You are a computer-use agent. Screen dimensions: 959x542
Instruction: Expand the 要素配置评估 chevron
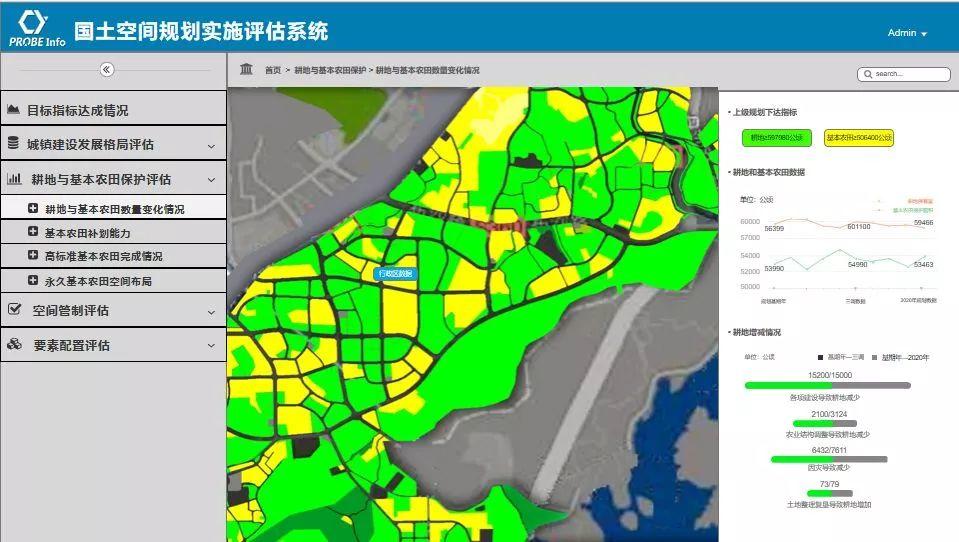pos(211,346)
